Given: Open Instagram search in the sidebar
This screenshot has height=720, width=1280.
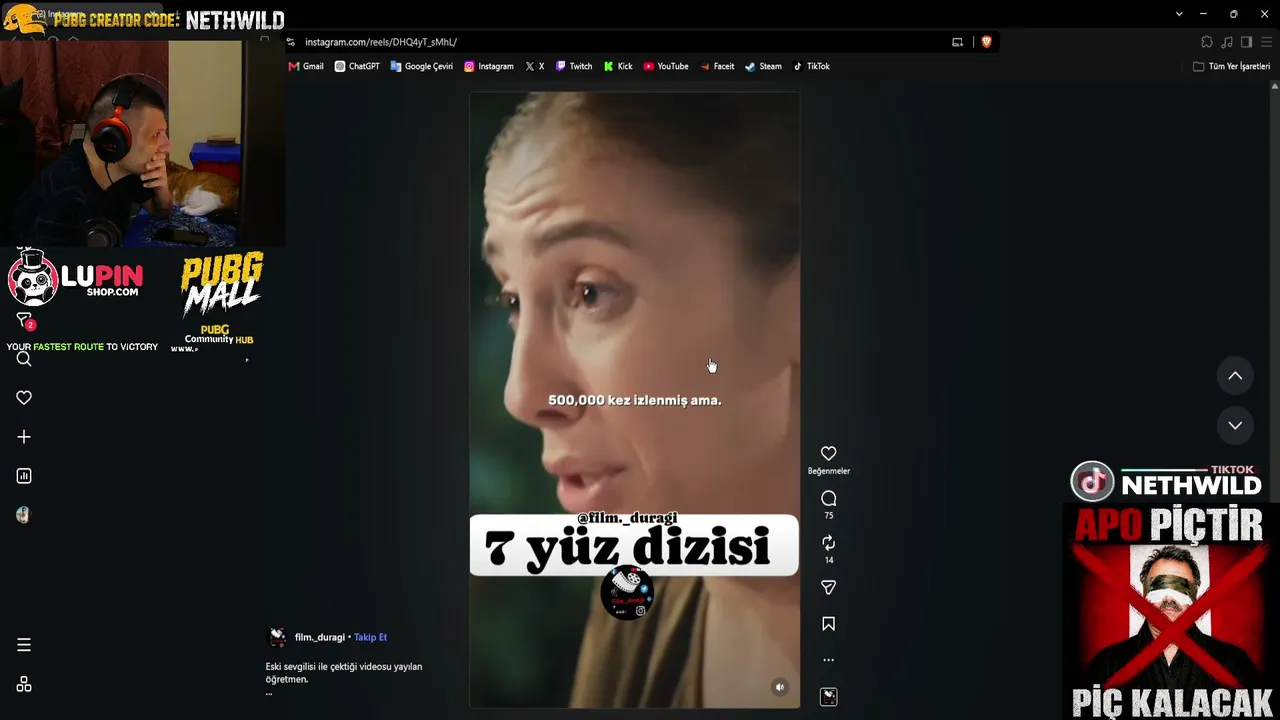Looking at the screenshot, I should click(24, 359).
